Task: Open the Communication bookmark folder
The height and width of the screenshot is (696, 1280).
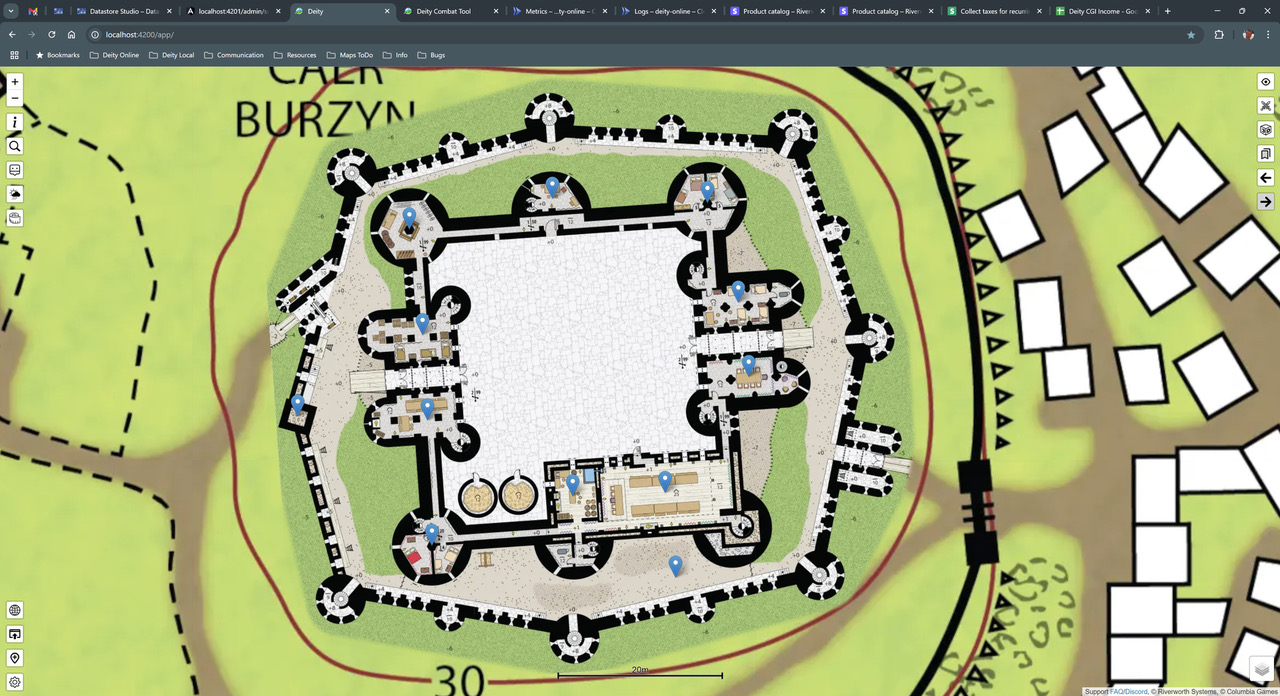Action: pyautogui.click(x=234, y=55)
